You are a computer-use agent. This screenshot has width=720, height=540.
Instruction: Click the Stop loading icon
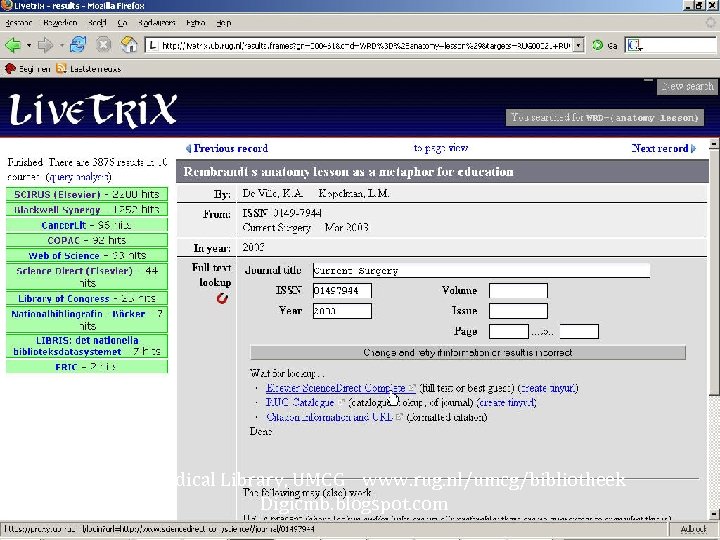(x=104, y=45)
